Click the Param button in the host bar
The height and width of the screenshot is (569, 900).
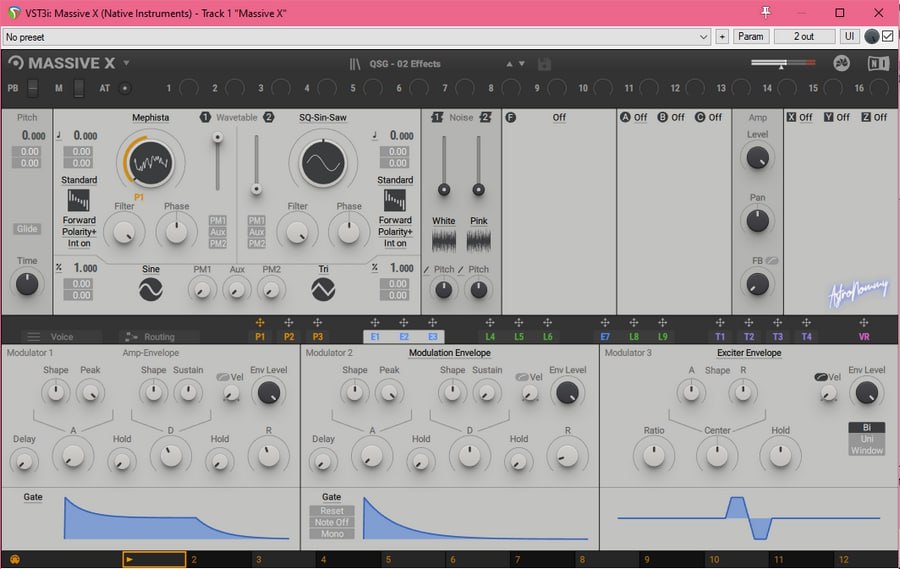pos(750,37)
